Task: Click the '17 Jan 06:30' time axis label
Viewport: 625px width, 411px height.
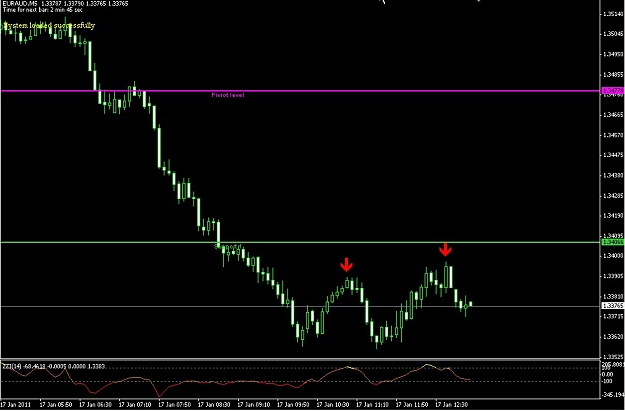Action: [x=95, y=405]
